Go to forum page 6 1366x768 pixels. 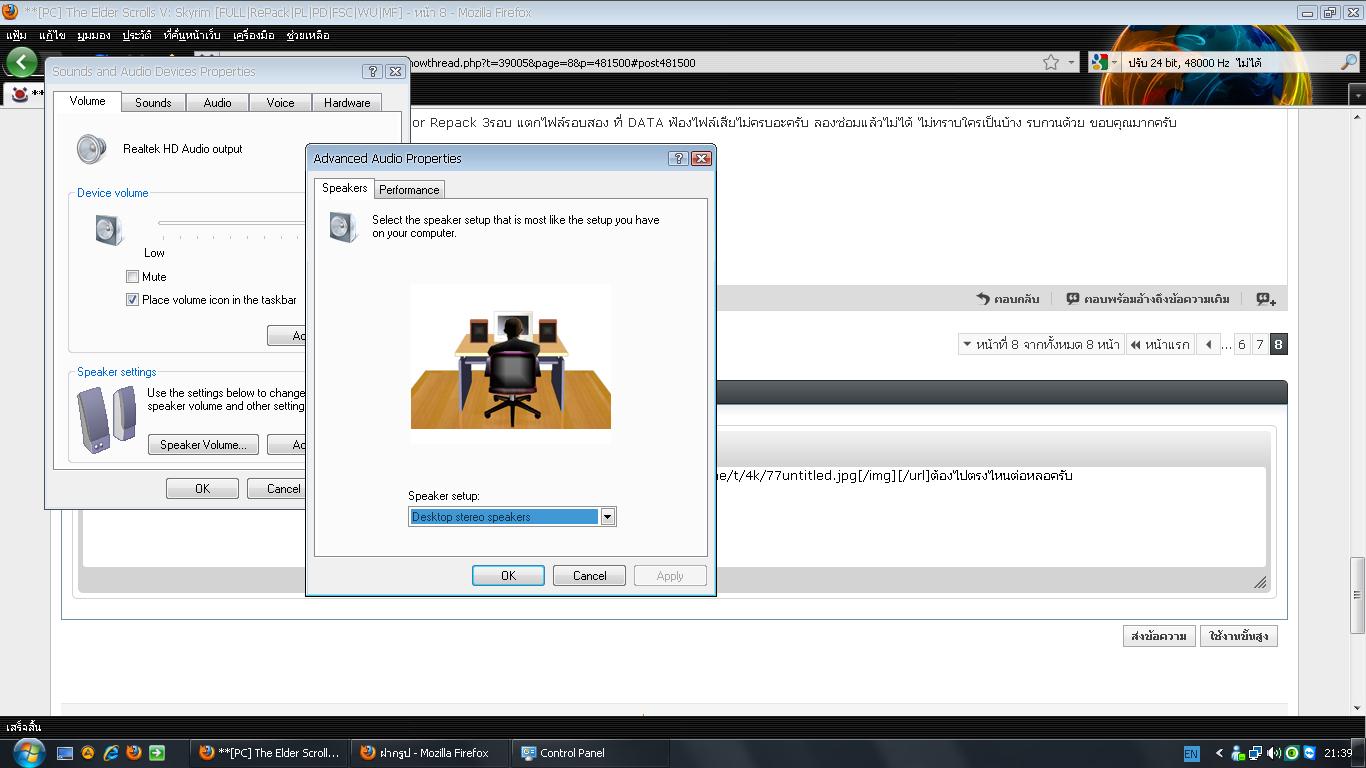(1241, 344)
